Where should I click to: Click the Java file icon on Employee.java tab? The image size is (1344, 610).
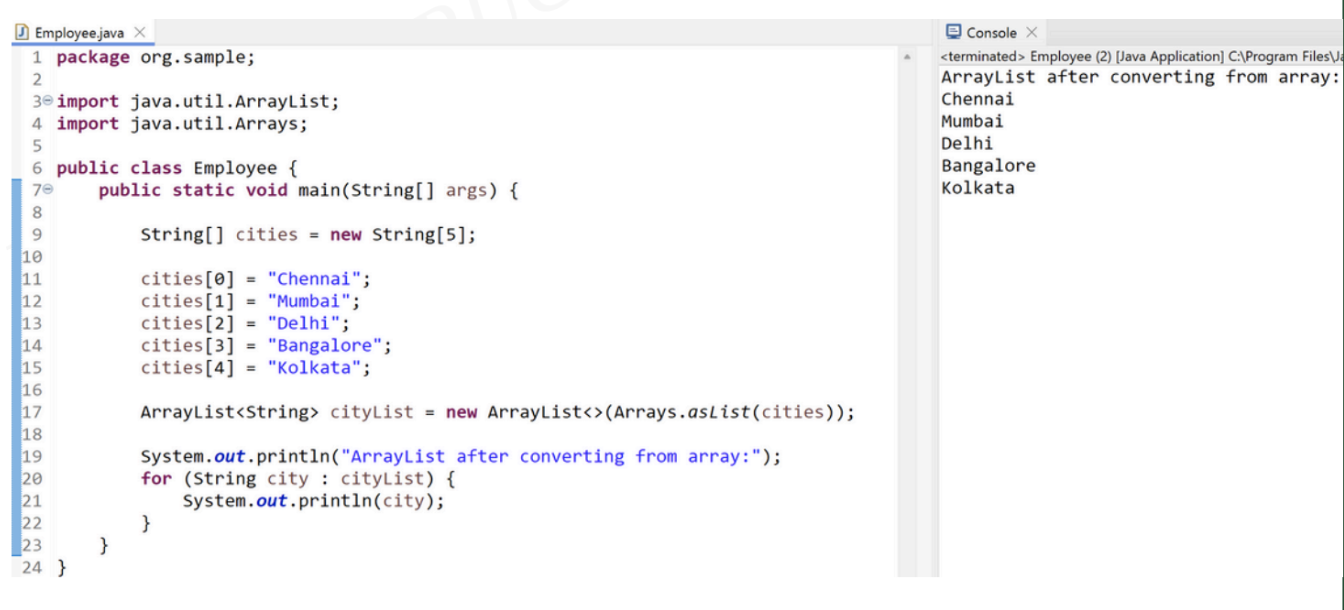tap(21, 33)
